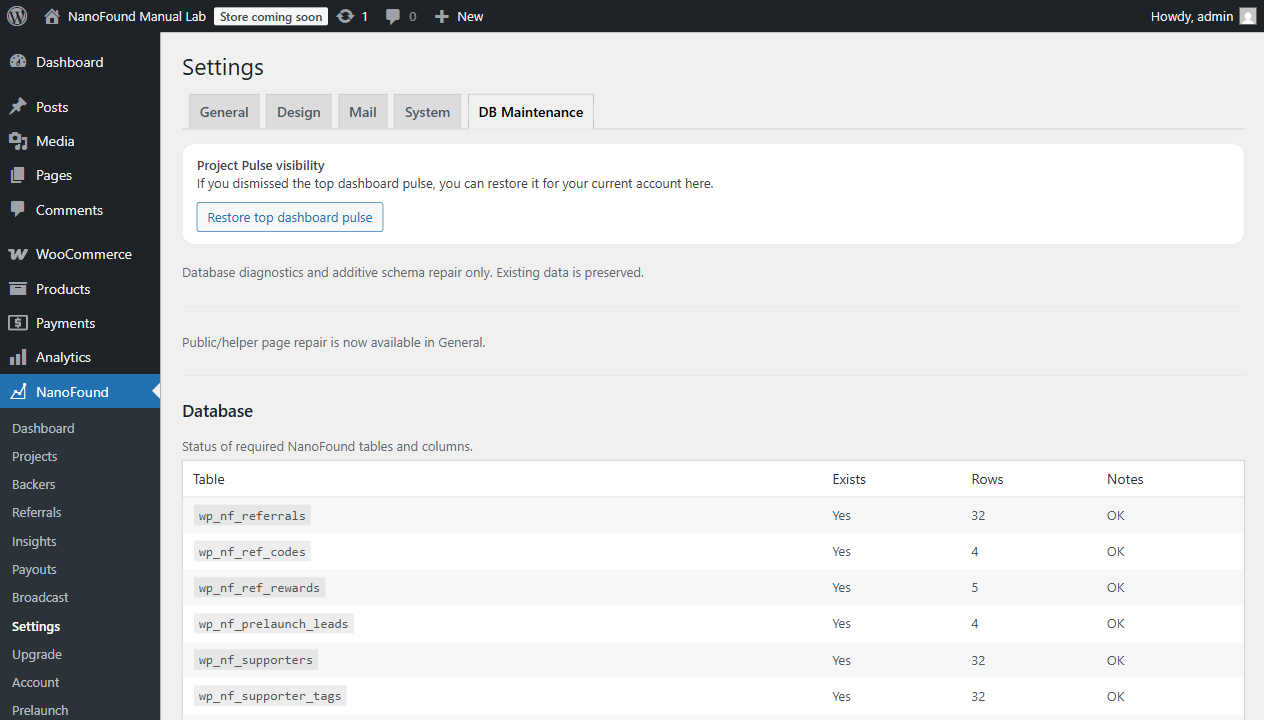
Task: Click the updates count 1 in admin bar
Action: tap(365, 16)
